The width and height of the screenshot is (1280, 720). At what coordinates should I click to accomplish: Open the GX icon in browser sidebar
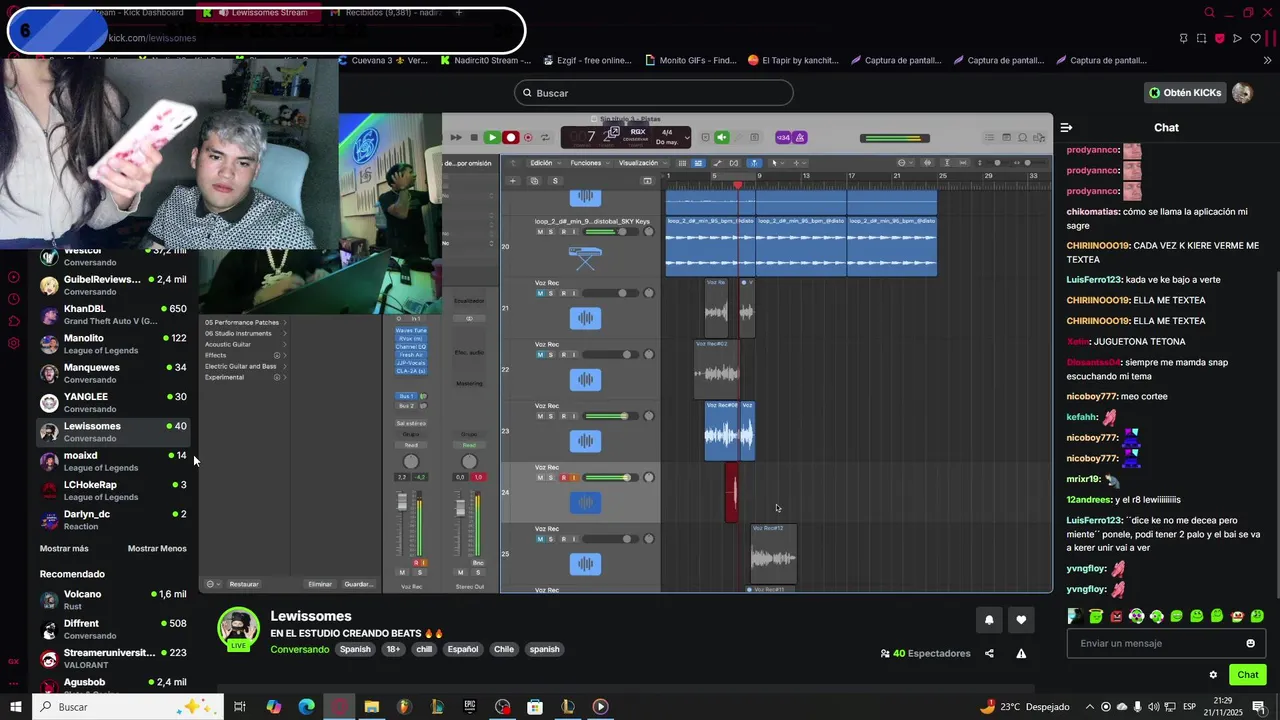14,661
